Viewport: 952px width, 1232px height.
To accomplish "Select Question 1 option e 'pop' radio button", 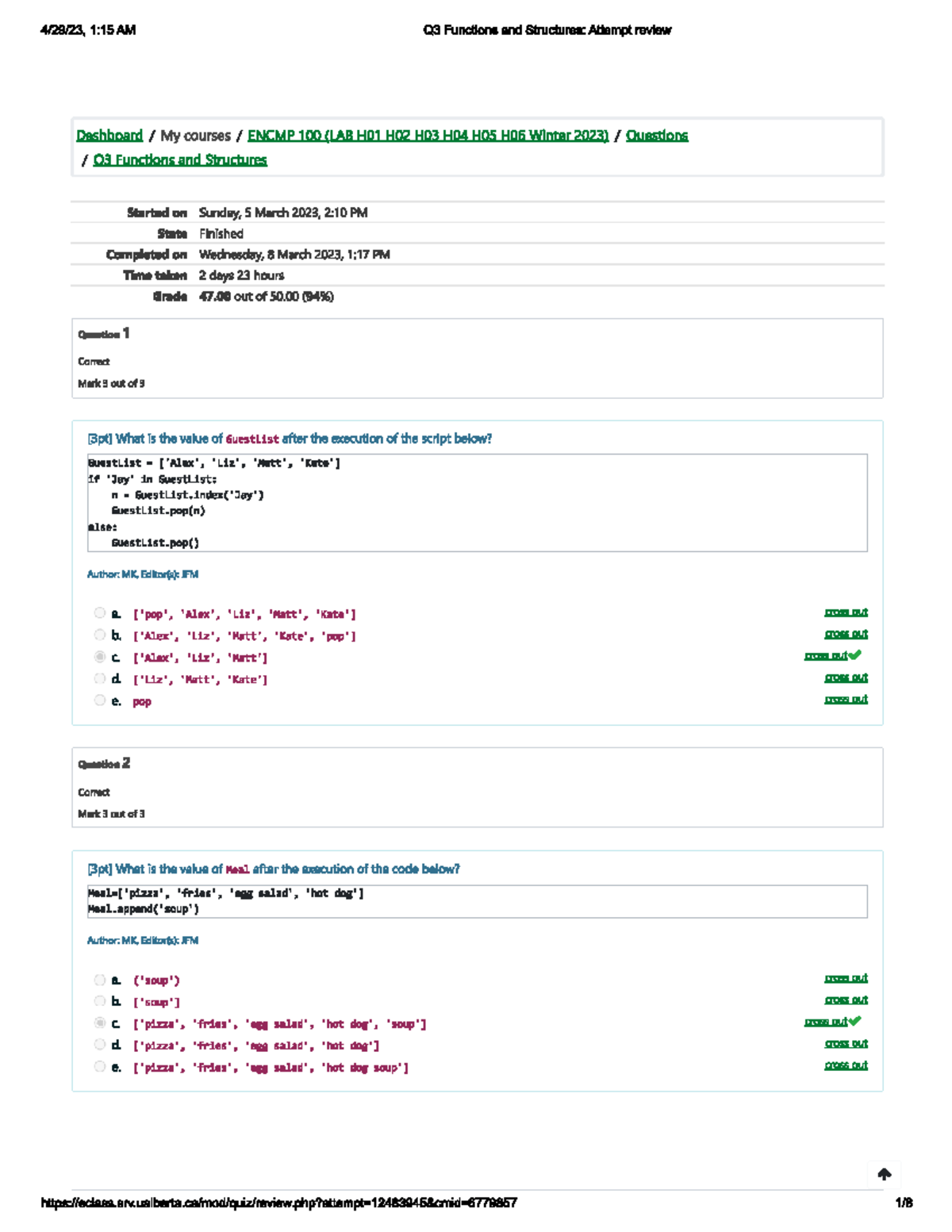I will pos(99,700).
